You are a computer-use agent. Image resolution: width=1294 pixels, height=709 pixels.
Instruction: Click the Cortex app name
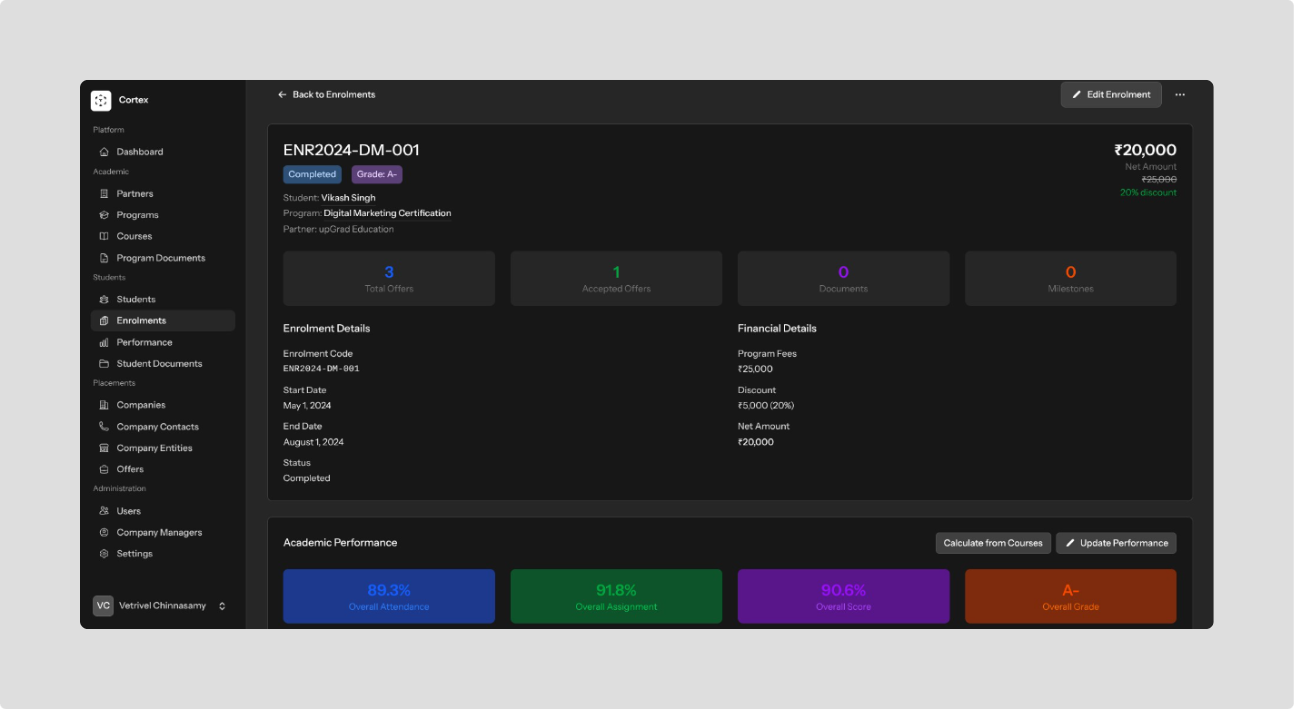(x=133, y=100)
